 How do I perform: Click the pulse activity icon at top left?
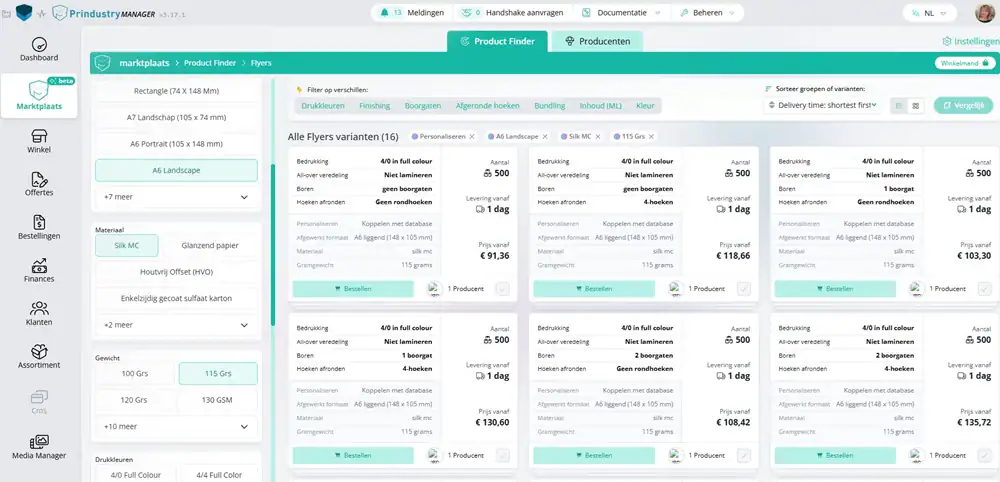(42, 13)
